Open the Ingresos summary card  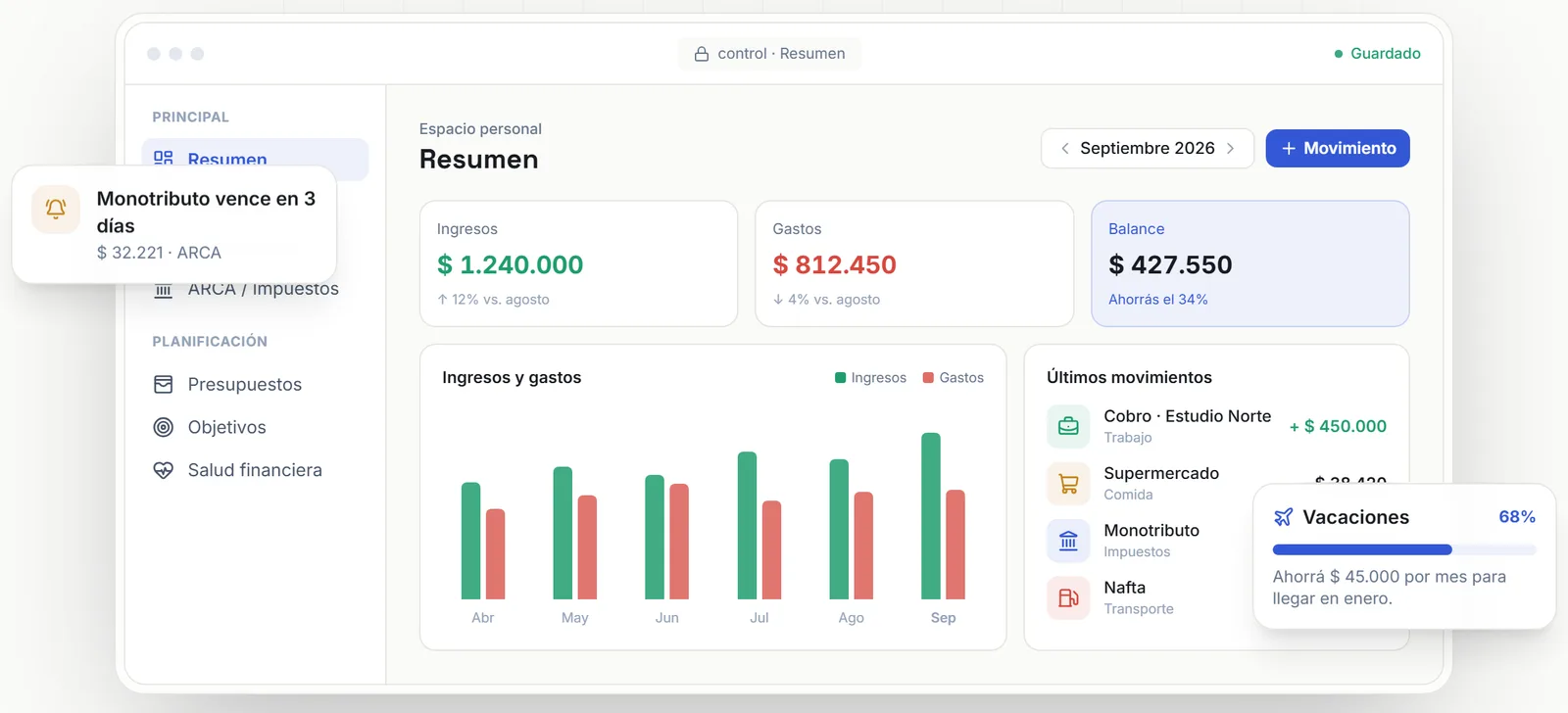(578, 263)
